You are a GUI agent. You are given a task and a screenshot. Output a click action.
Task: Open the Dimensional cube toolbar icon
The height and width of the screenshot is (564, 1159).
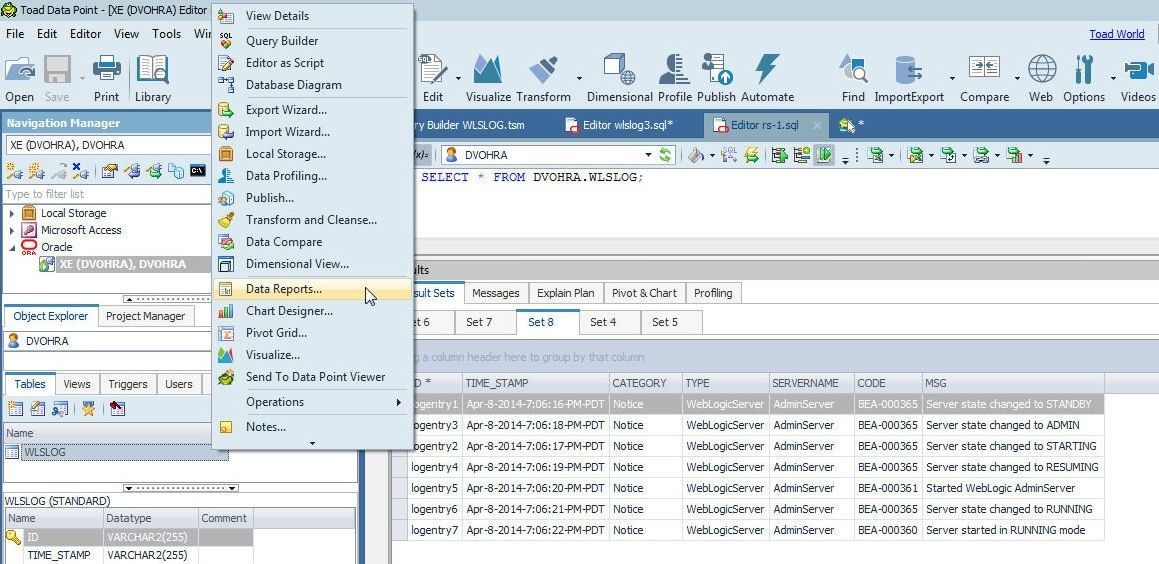619,70
